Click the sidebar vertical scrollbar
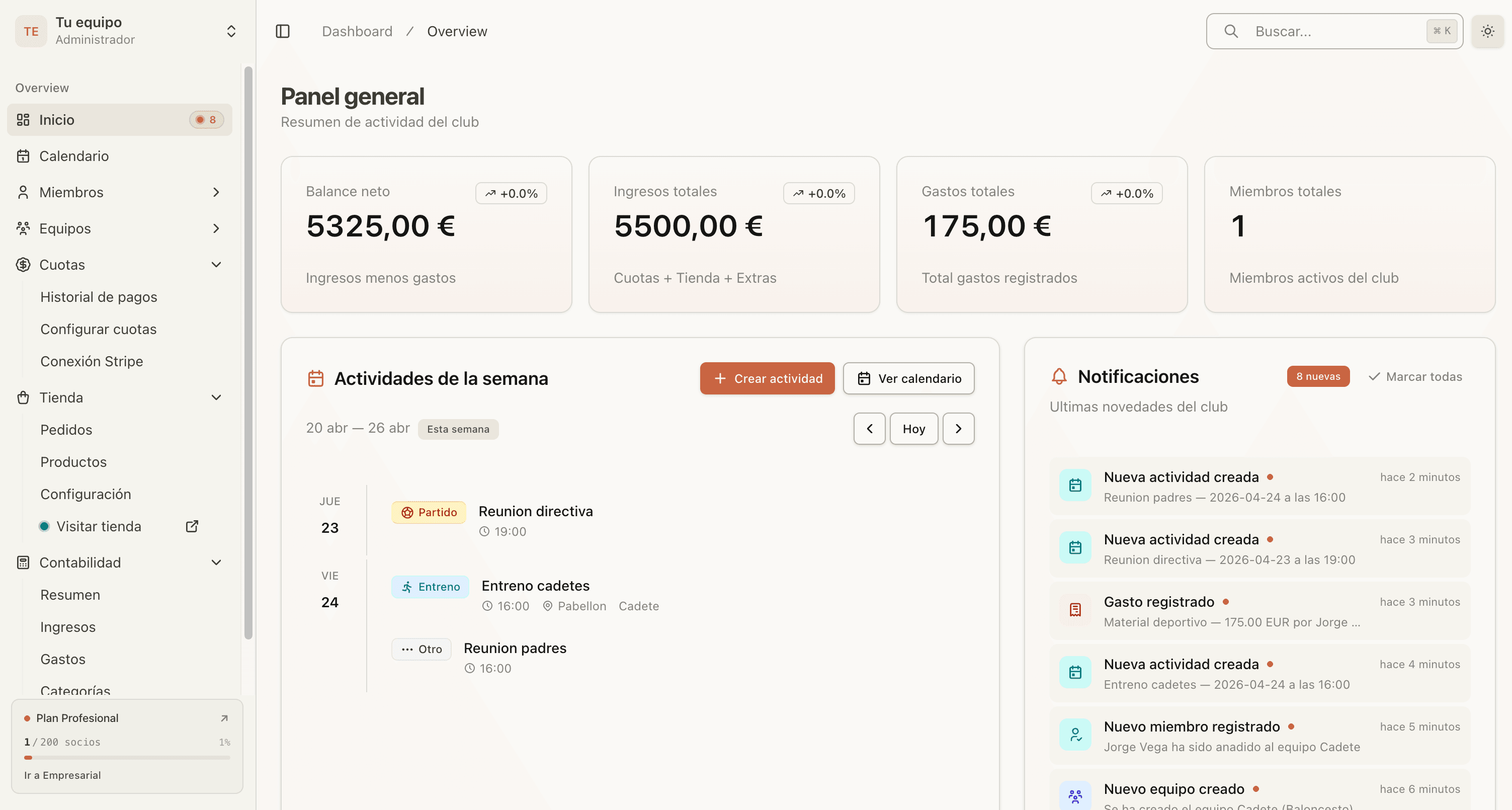 point(248,352)
